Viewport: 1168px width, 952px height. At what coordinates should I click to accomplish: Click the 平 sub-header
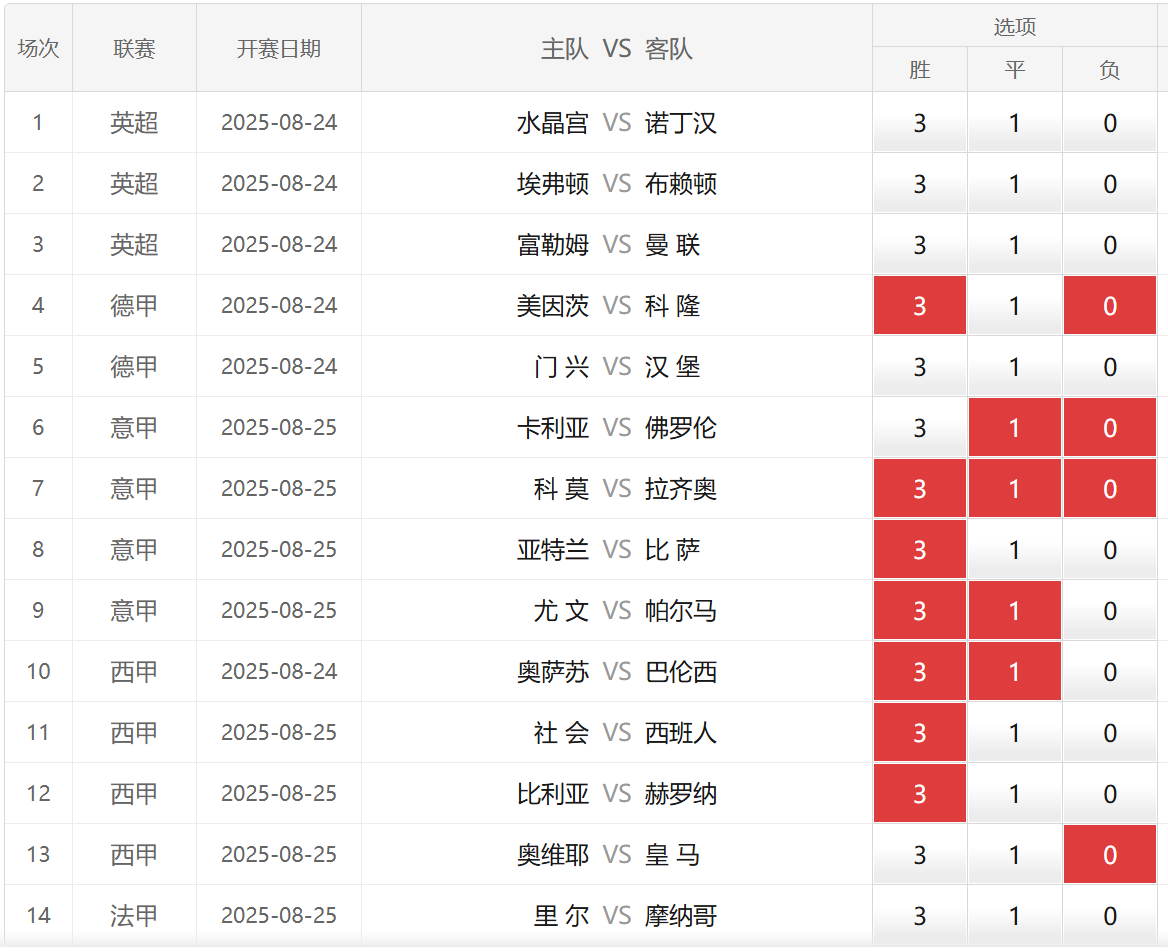(1015, 70)
